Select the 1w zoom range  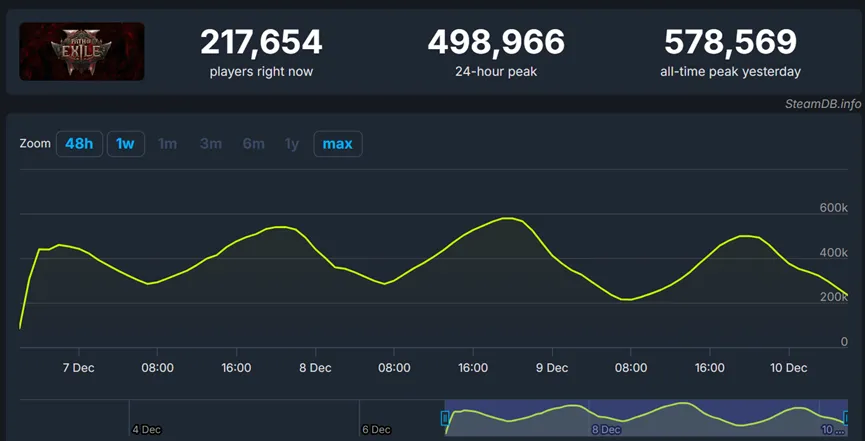[x=125, y=144]
